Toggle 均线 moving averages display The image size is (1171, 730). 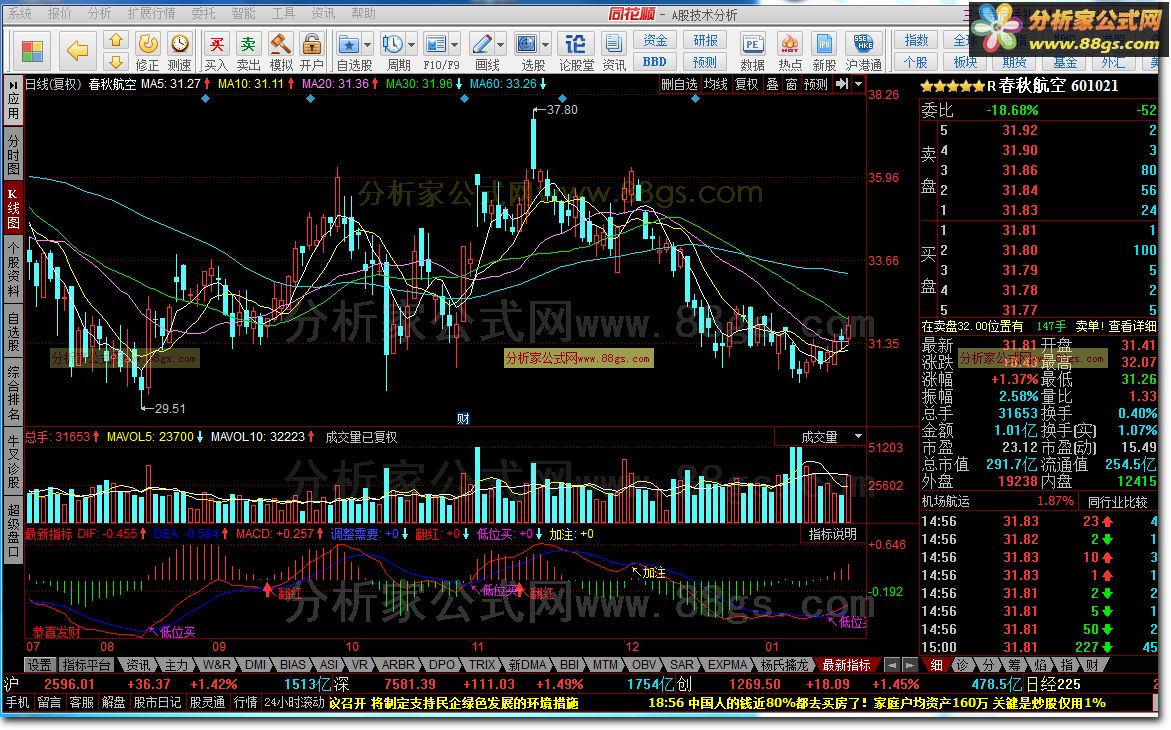715,84
